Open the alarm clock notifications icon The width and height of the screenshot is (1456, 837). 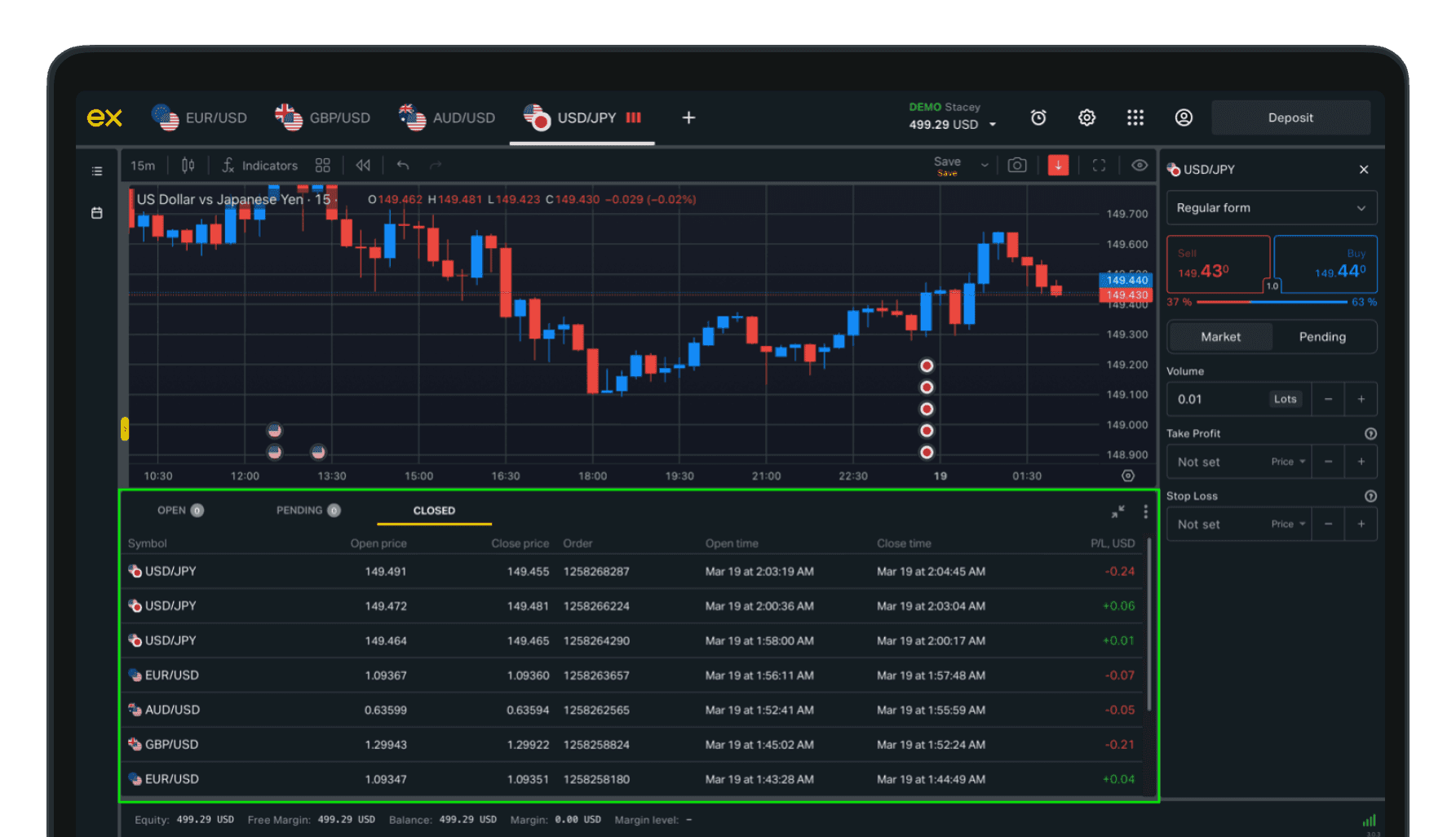coord(1038,117)
